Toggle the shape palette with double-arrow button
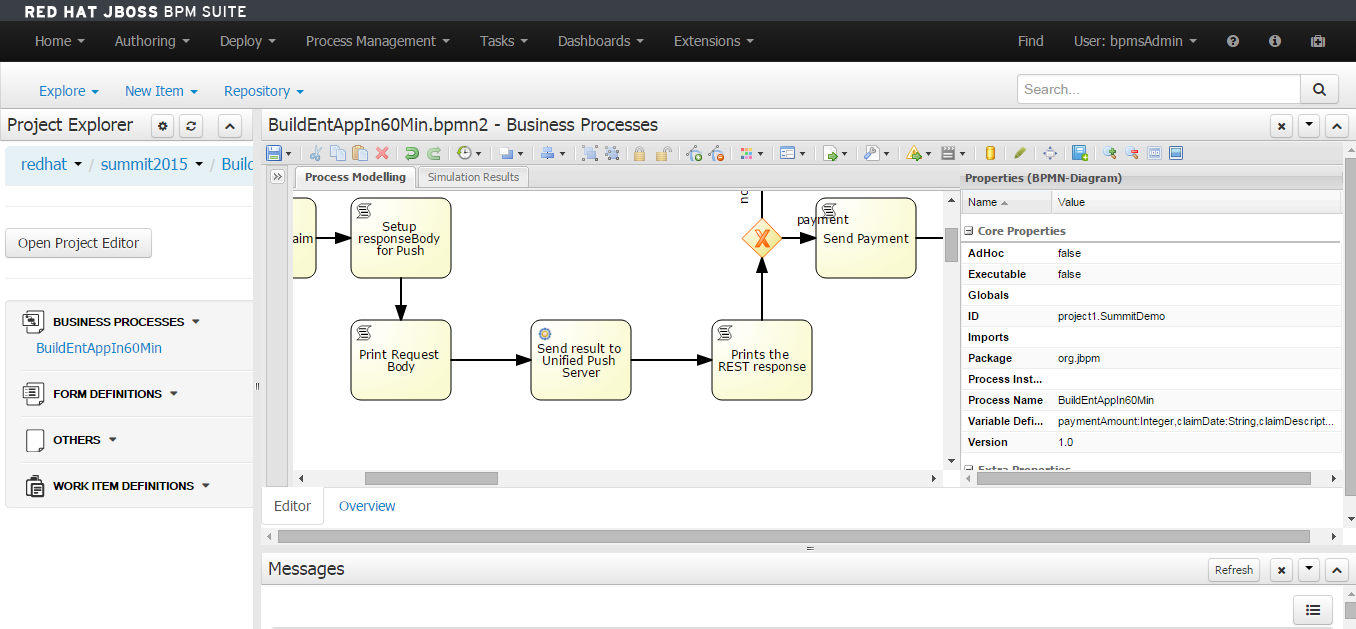Image resolution: width=1356 pixels, height=629 pixels. coord(277,176)
